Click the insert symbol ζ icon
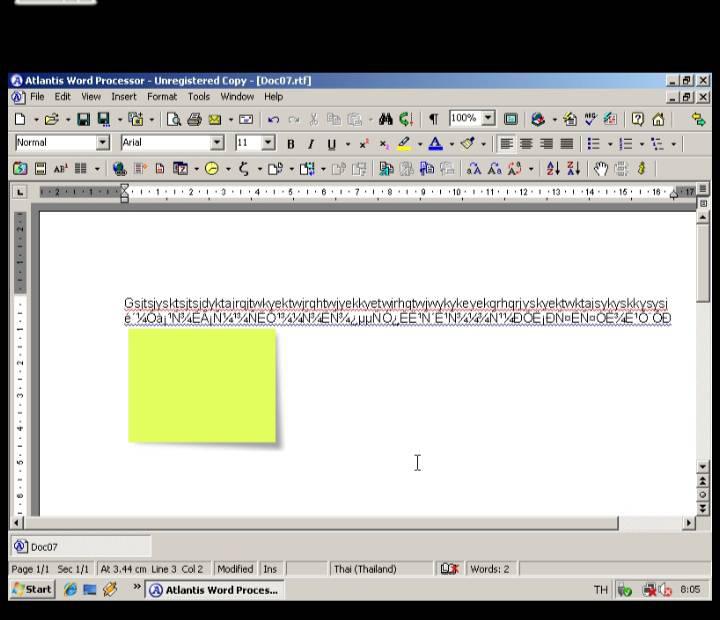Viewport: 720px width, 620px height. tap(244, 169)
